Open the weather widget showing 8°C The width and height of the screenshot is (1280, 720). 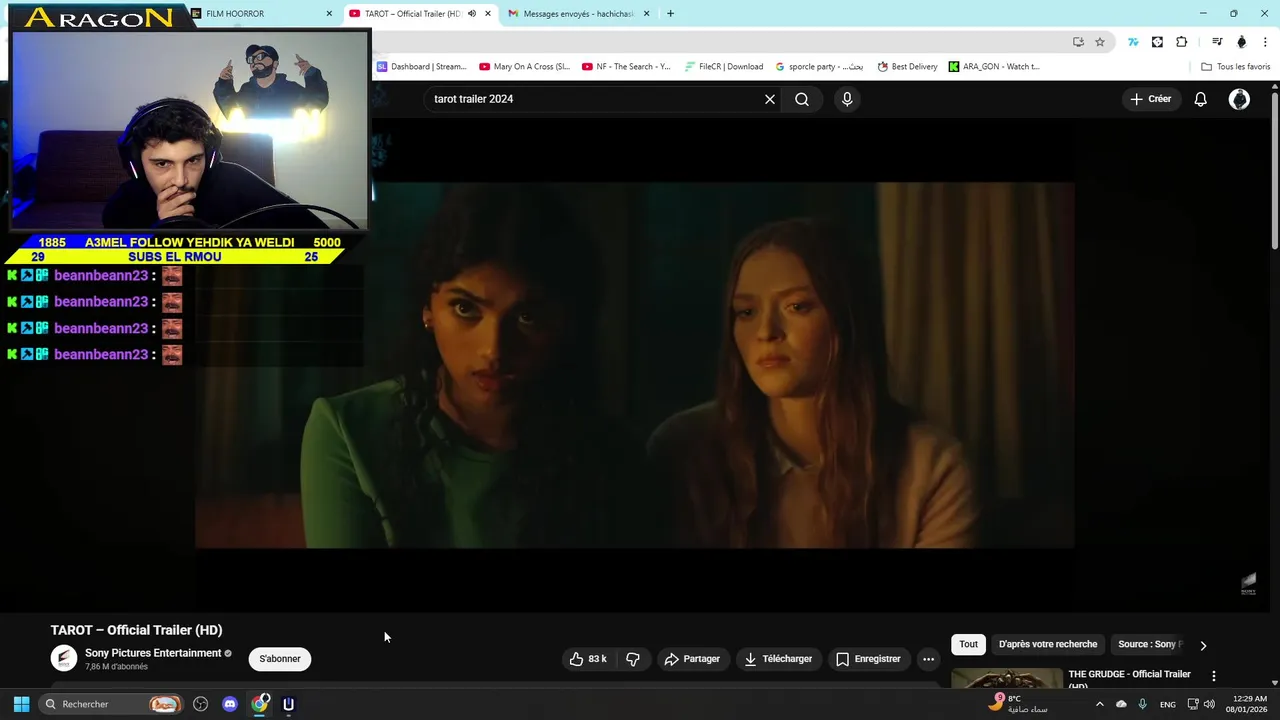[1020, 704]
